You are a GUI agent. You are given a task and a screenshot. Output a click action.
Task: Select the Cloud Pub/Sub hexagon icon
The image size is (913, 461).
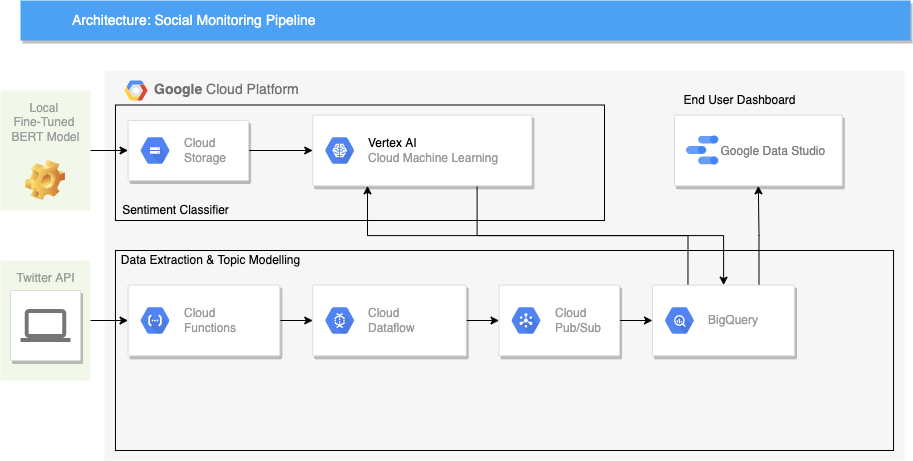point(526,320)
